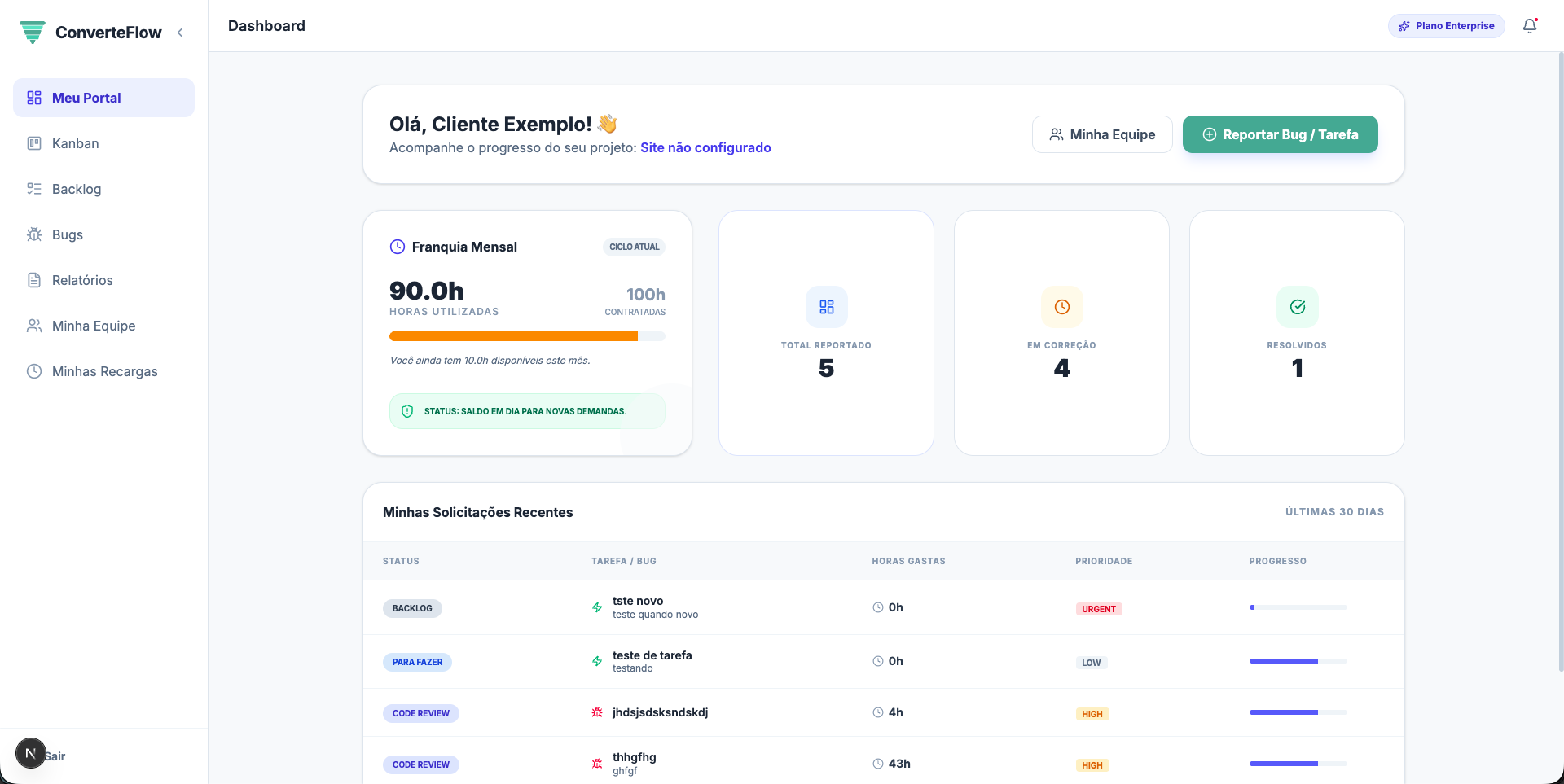Click the ConverteFlow funnel logo
The width and height of the screenshot is (1564, 784).
pyautogui.click(x=33, y=33)
